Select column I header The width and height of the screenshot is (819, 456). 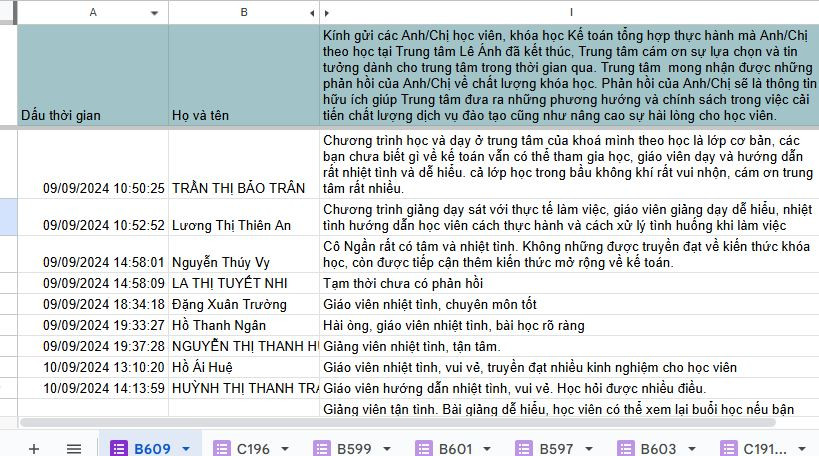tap(570, 13)
